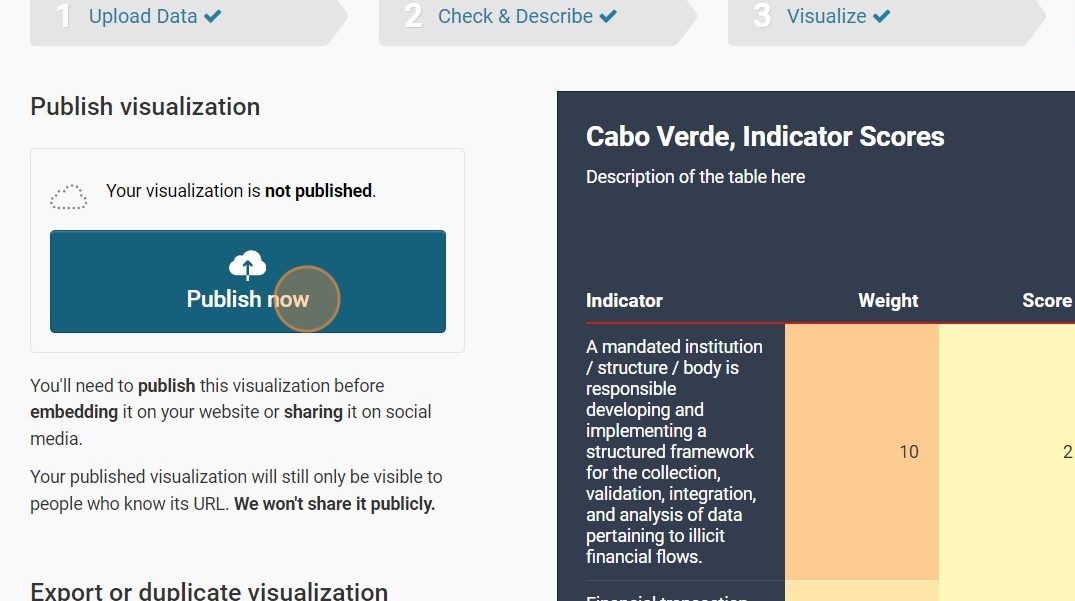
Task: Click the mandated institution indicator row text
Action: [x=674, y=452]
